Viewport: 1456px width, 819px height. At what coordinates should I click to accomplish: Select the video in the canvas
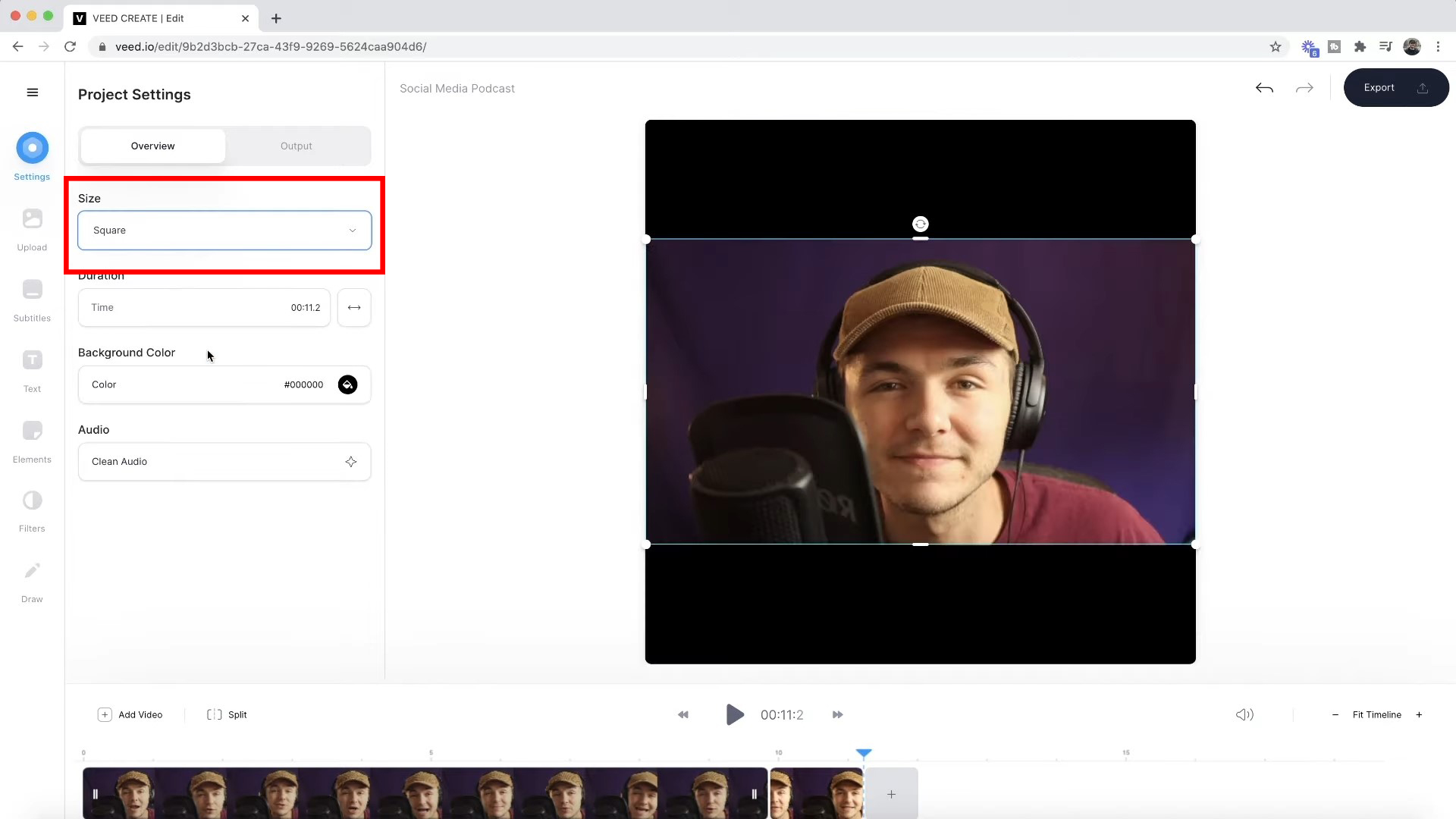click(920, 392)
